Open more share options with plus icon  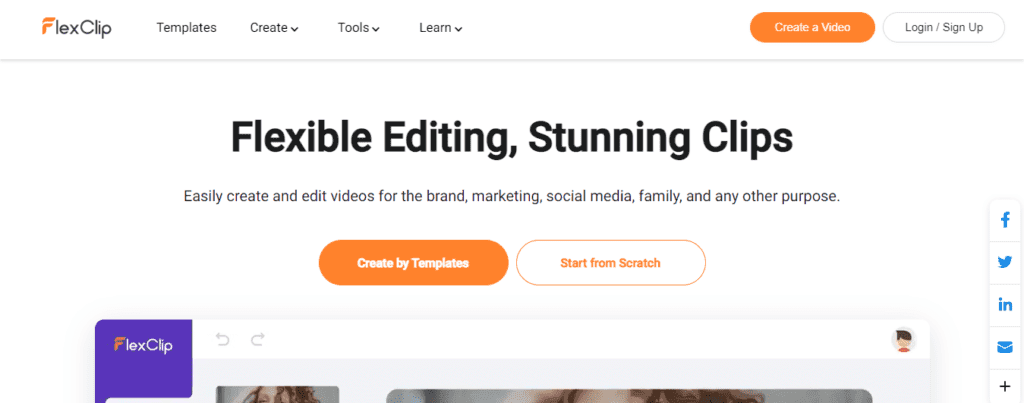pos(1004,386)
